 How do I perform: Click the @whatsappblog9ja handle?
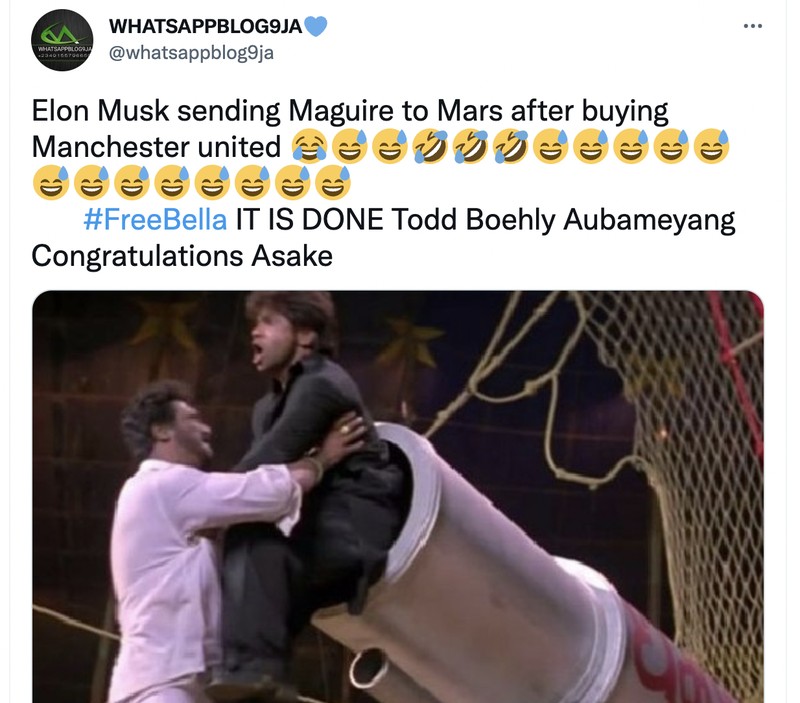coord(191,53)
